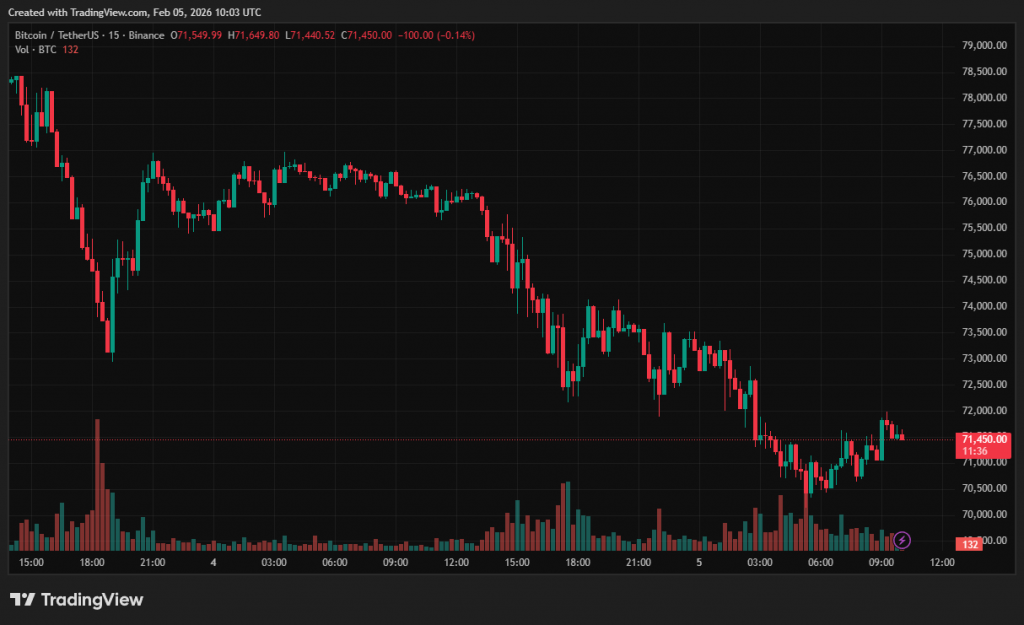Click the red 71,450.00 current price label

click(984, 439)
